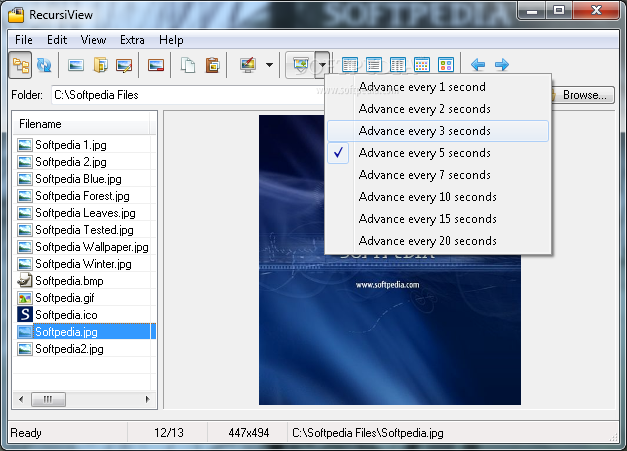This screenshot has width=627, height=451.
Task: Click the 12/13 status bar counter
Action: pyautogui.click(x=169, y=433)
